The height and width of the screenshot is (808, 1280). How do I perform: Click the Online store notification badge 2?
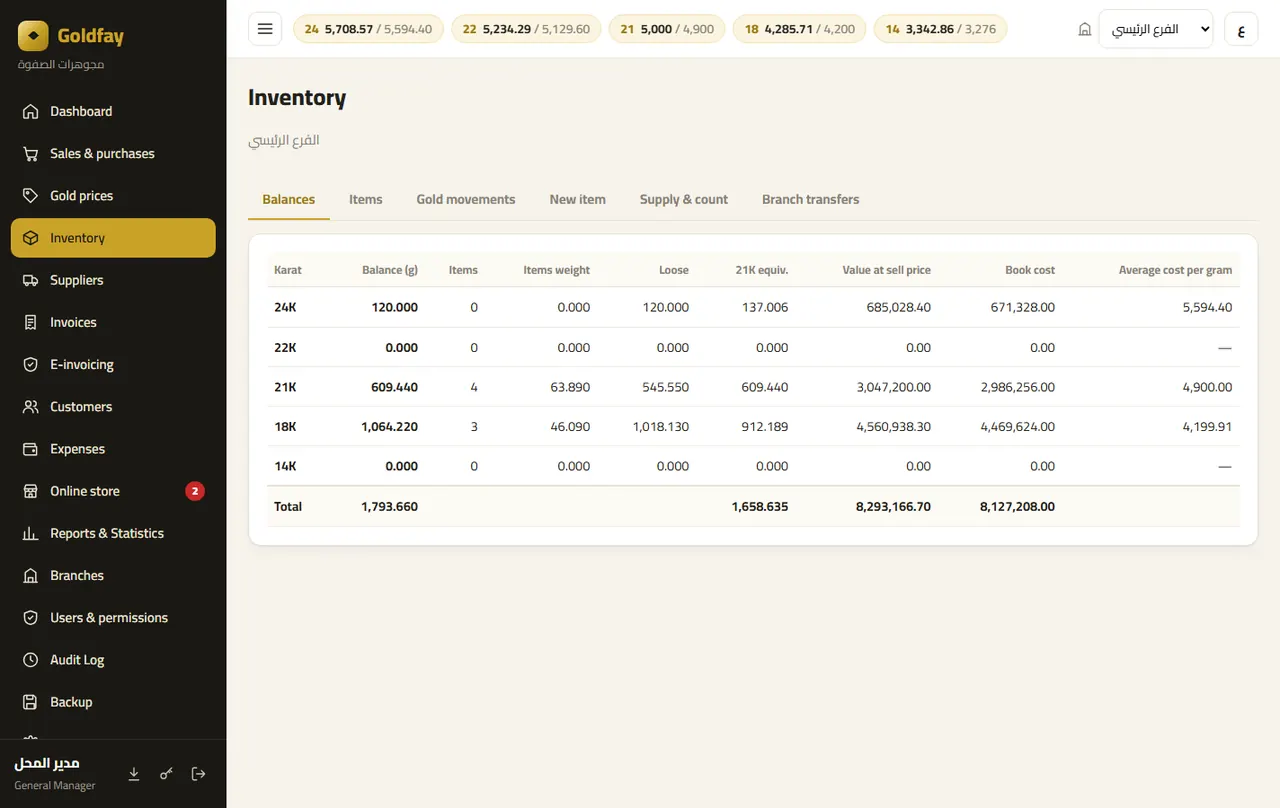click(x=195, y=491)
